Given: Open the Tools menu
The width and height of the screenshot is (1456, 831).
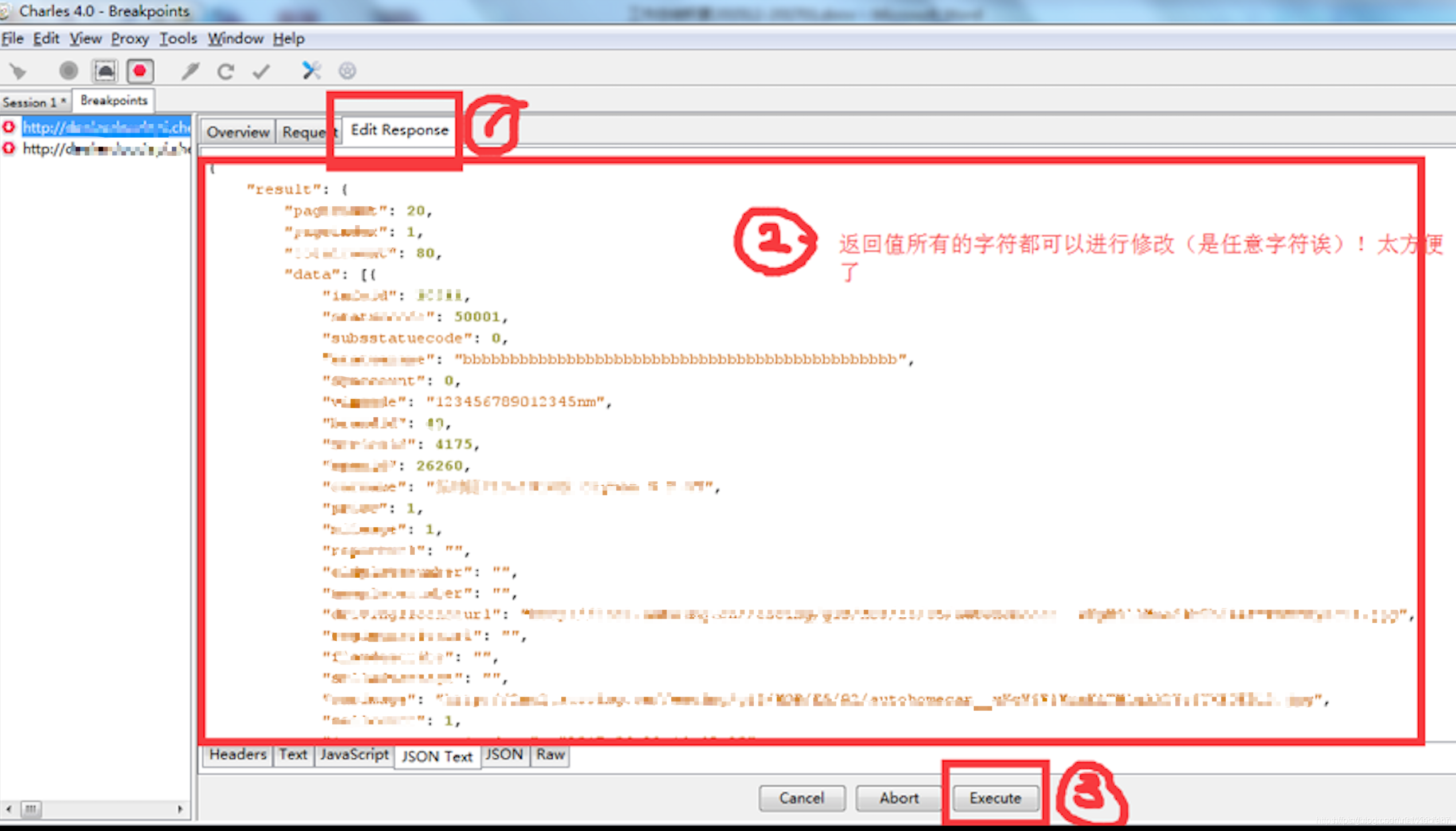Looking at the screenshot, I should (178, 39).
